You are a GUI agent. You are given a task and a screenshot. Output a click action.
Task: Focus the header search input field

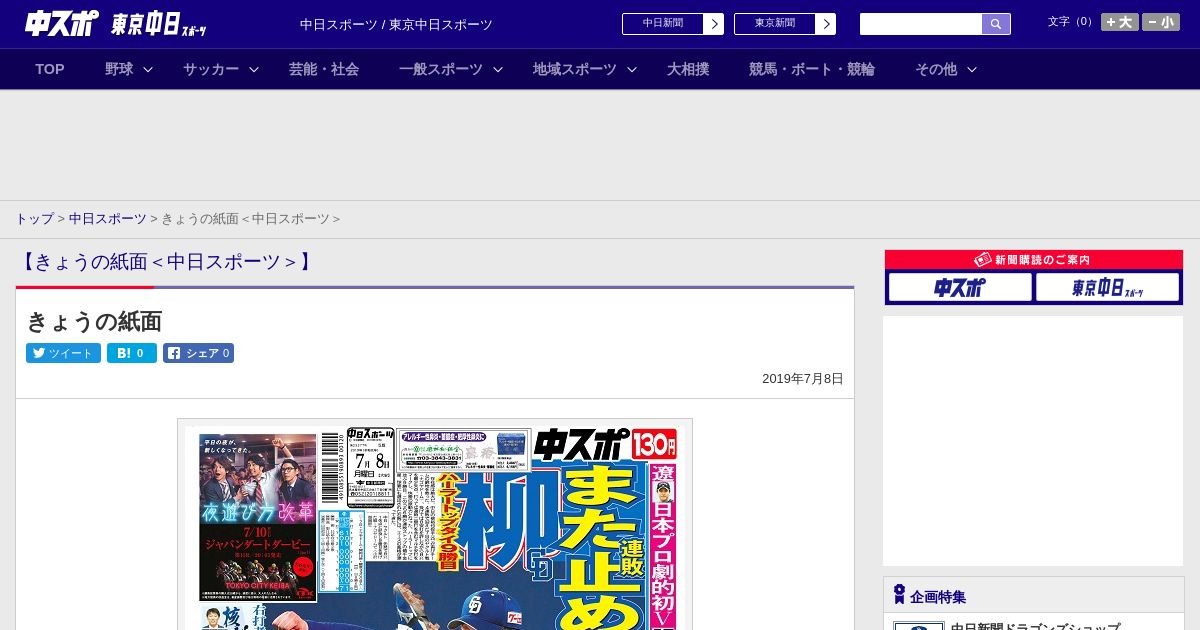[x=921, y=24]
